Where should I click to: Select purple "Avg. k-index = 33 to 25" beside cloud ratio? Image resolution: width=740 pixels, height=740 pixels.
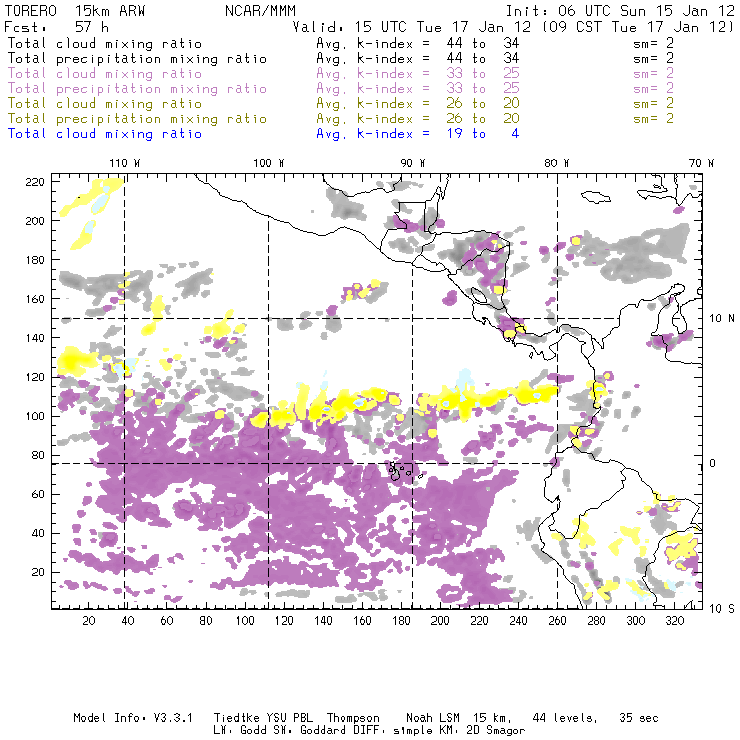pos(418,74)
